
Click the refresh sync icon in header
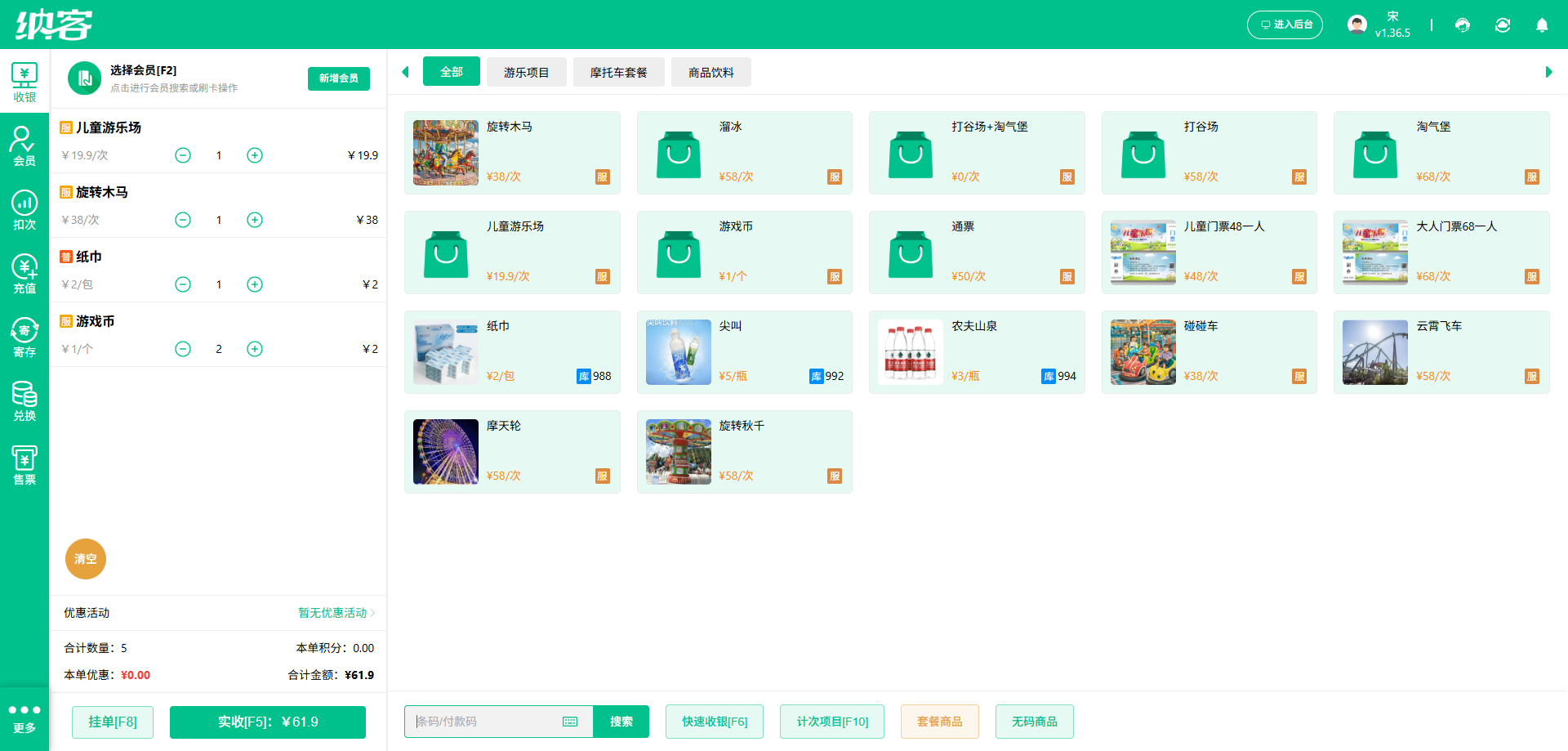[x=1503, y=25]
